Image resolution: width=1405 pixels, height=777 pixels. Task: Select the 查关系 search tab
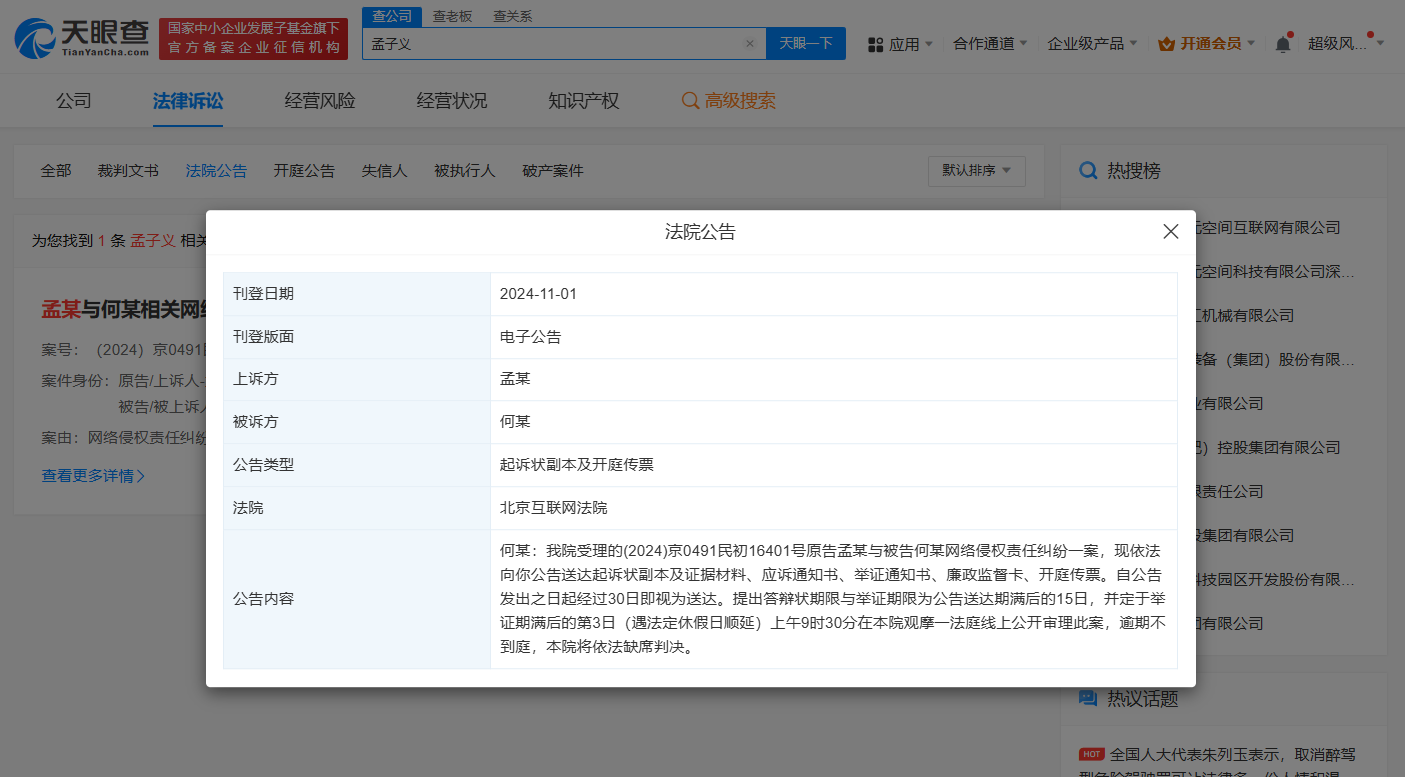(513, 16)
